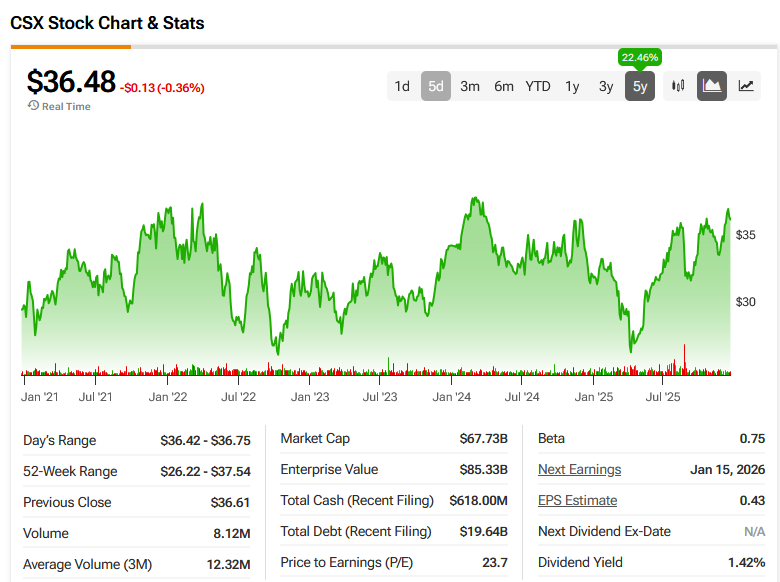
Task: Click the CSX Stock Chart & Stats heading
Action: click(107, 22)
